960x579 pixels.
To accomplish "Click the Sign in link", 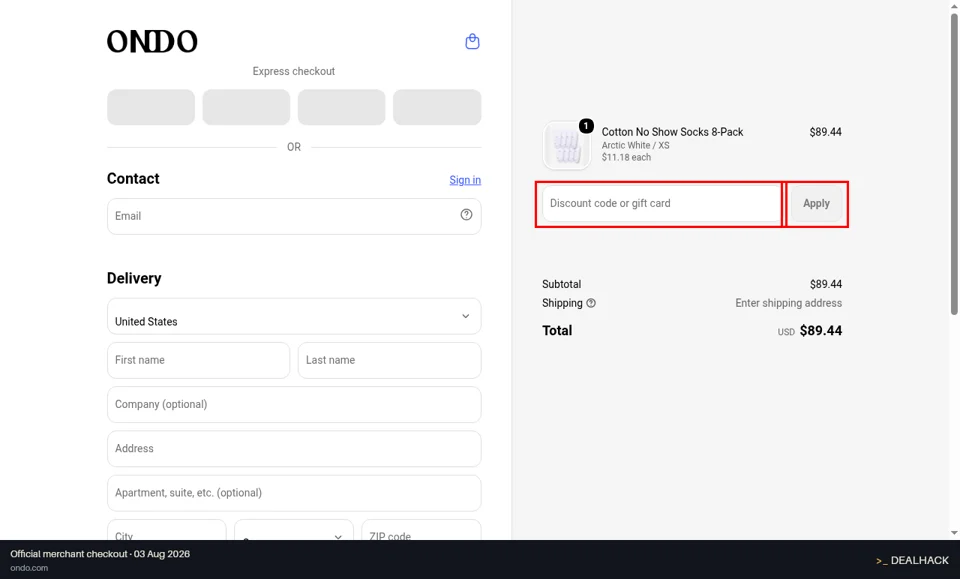I will point(465,180).
